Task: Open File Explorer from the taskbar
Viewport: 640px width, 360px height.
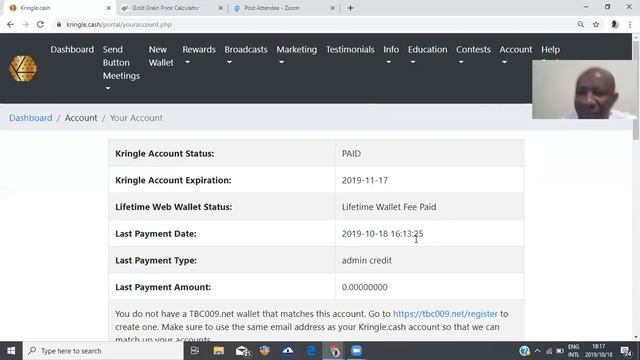Action: point(219,351)
